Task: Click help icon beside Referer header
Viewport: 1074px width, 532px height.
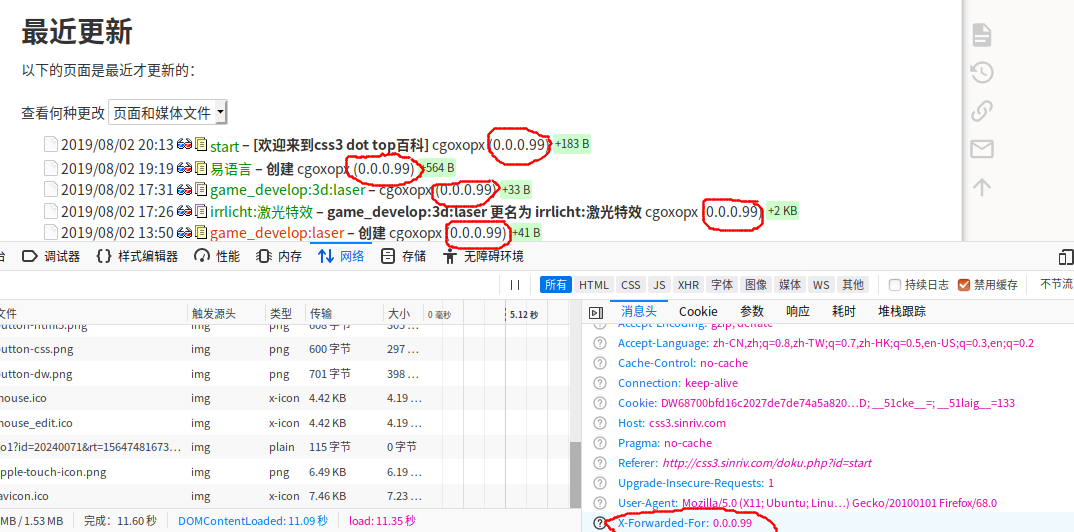Action: [600, 463]
